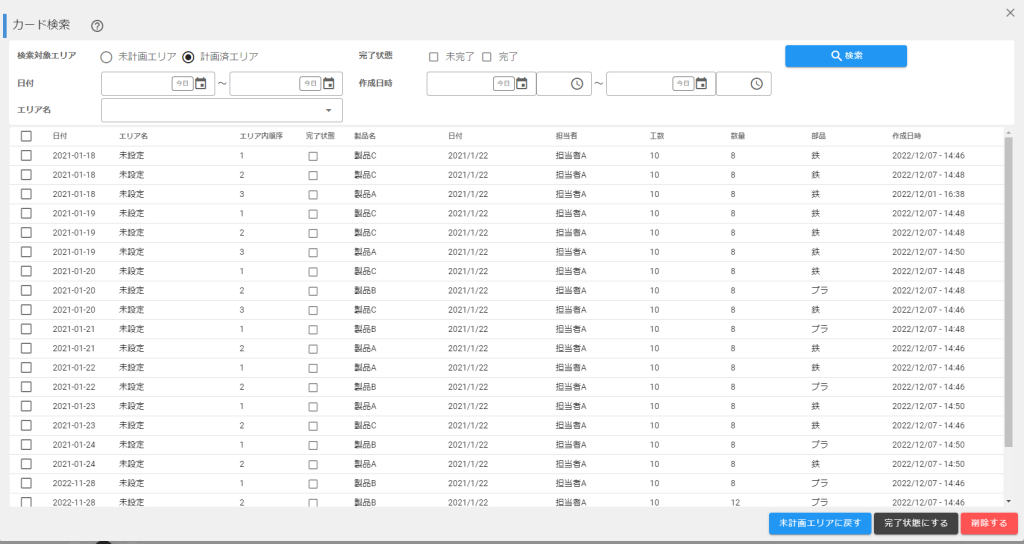Open the calendar picker for the 日付 start date
1024x544 pixels.
[201, 84]
